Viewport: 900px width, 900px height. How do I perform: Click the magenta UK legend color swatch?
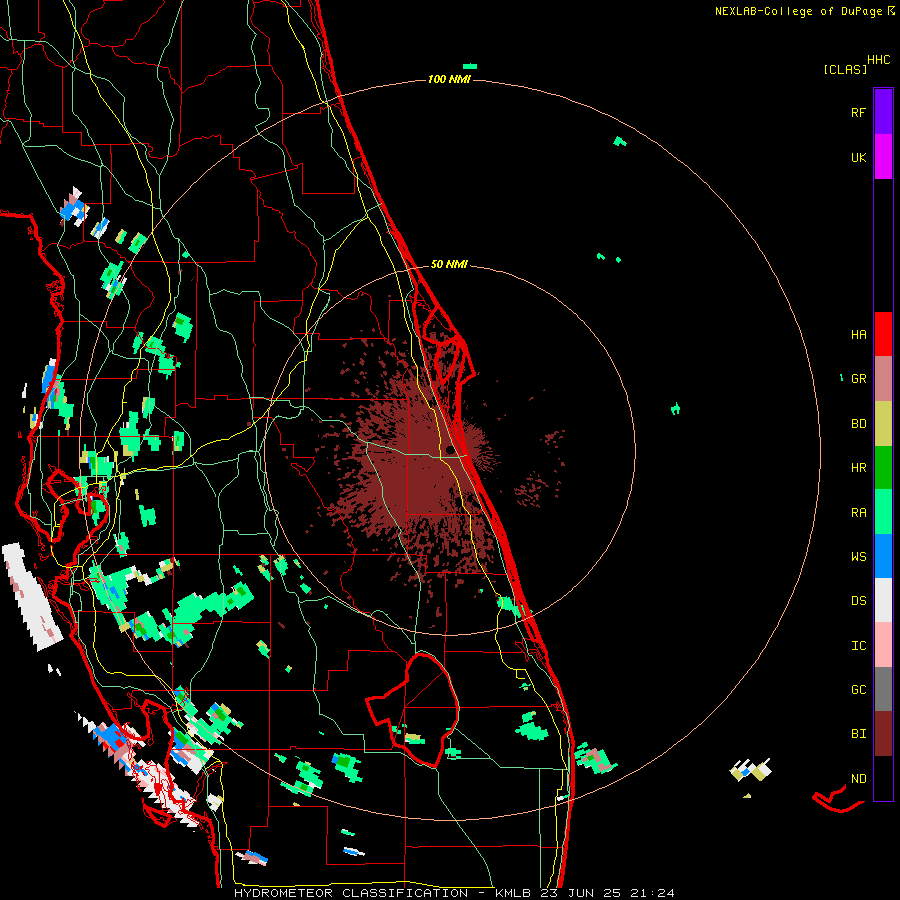point(883,157)
